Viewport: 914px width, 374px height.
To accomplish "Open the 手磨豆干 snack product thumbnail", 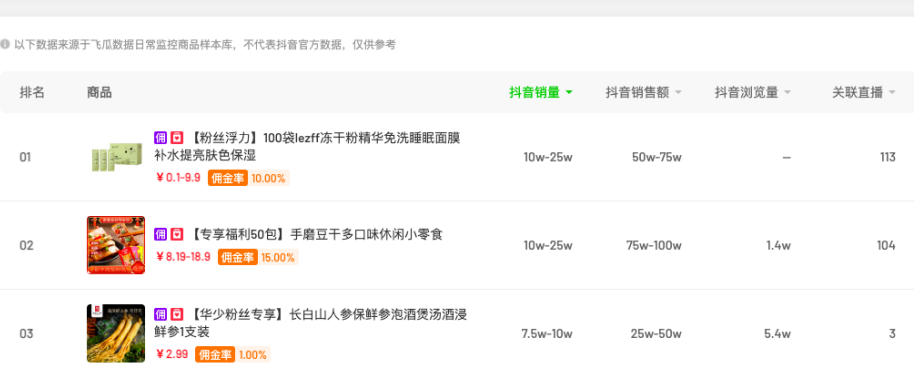I will coord(116,245).
